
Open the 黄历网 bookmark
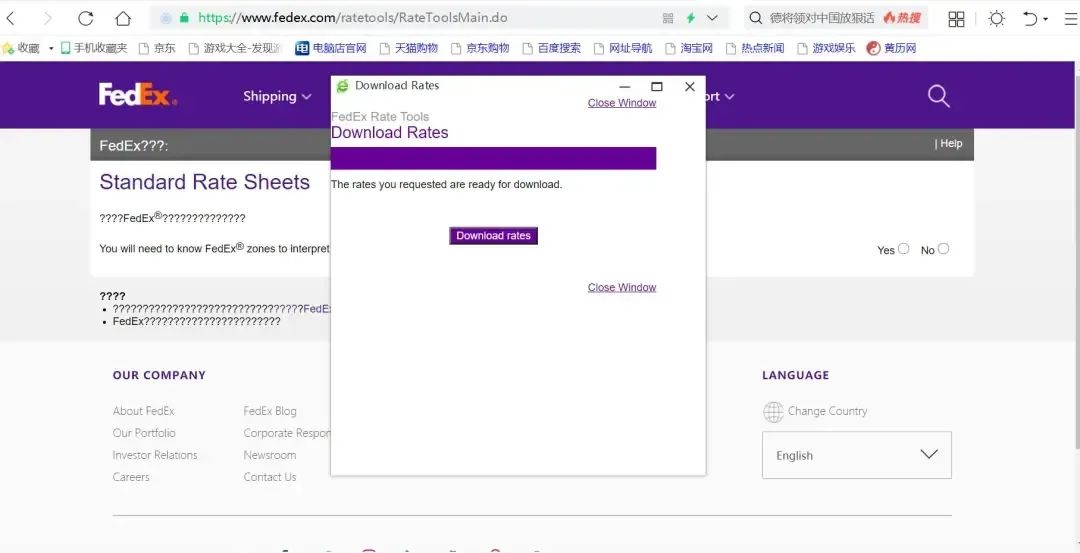[891, 48]
